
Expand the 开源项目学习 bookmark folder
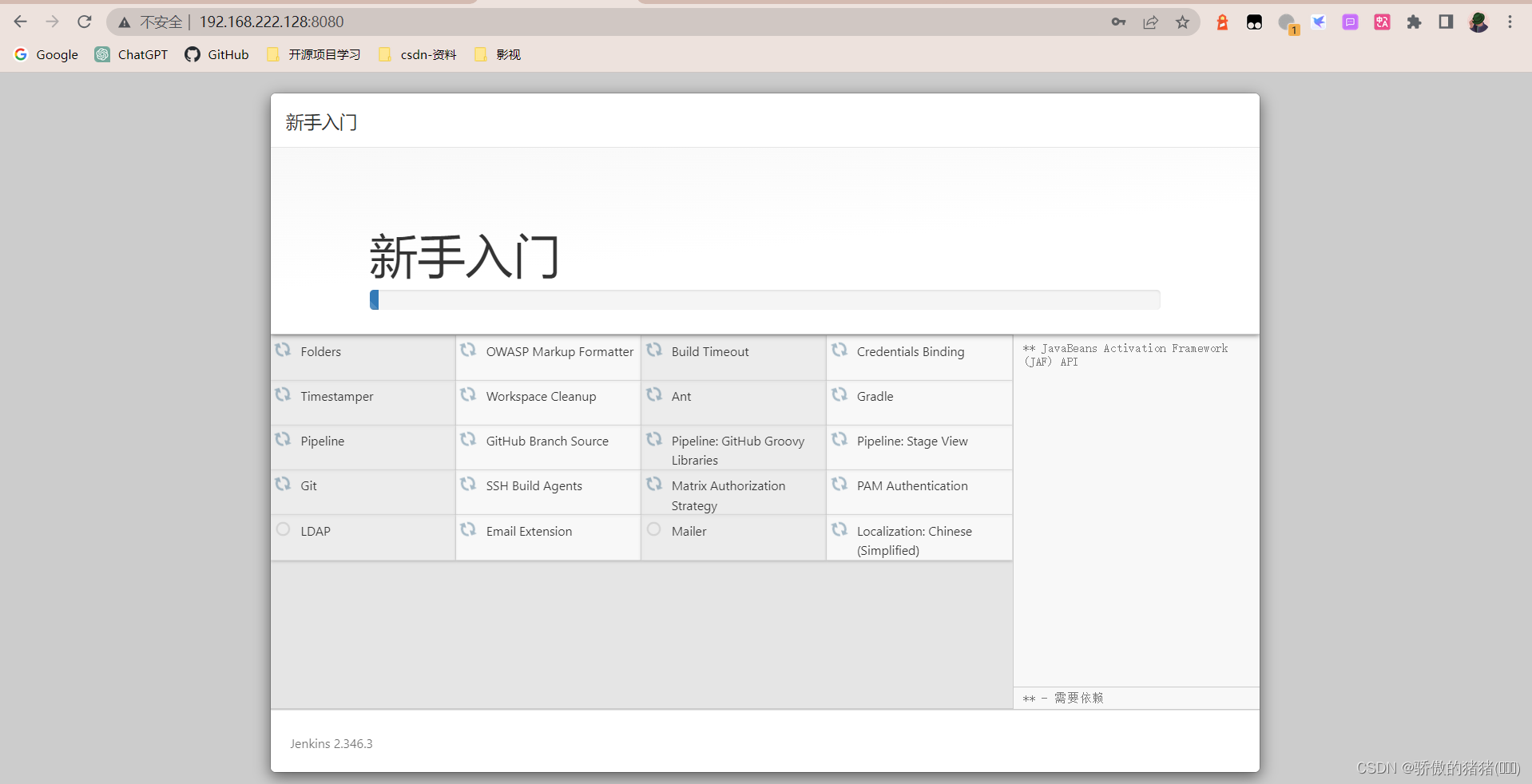pos(314,54)
